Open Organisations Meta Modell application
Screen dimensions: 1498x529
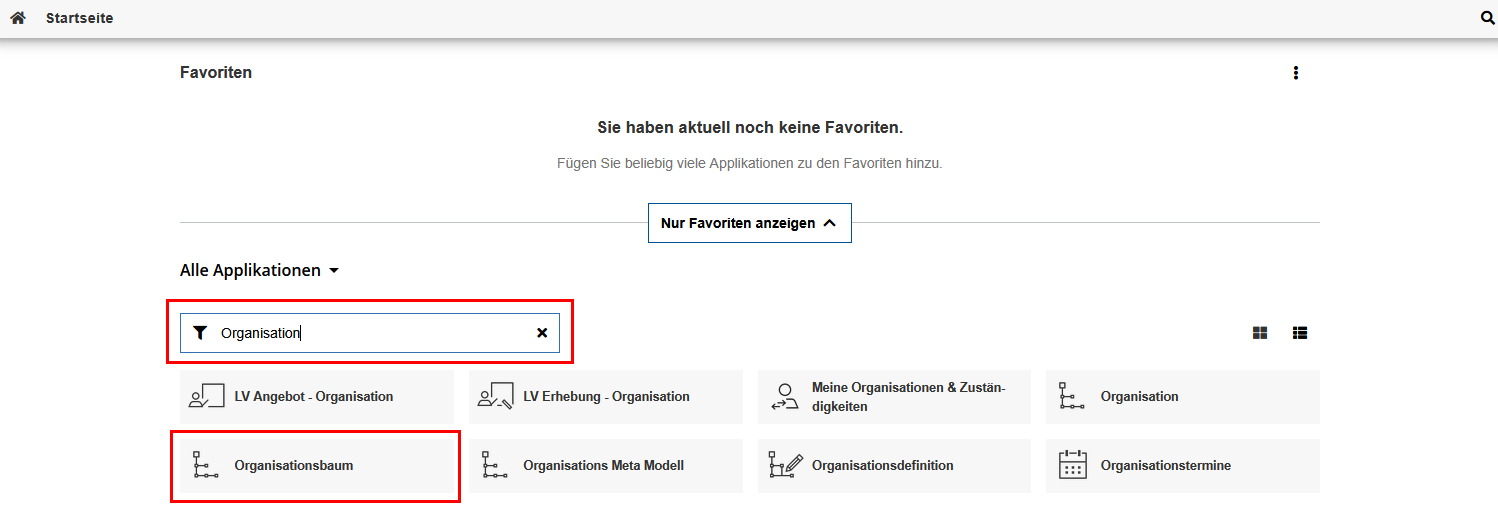pos(605,466)
